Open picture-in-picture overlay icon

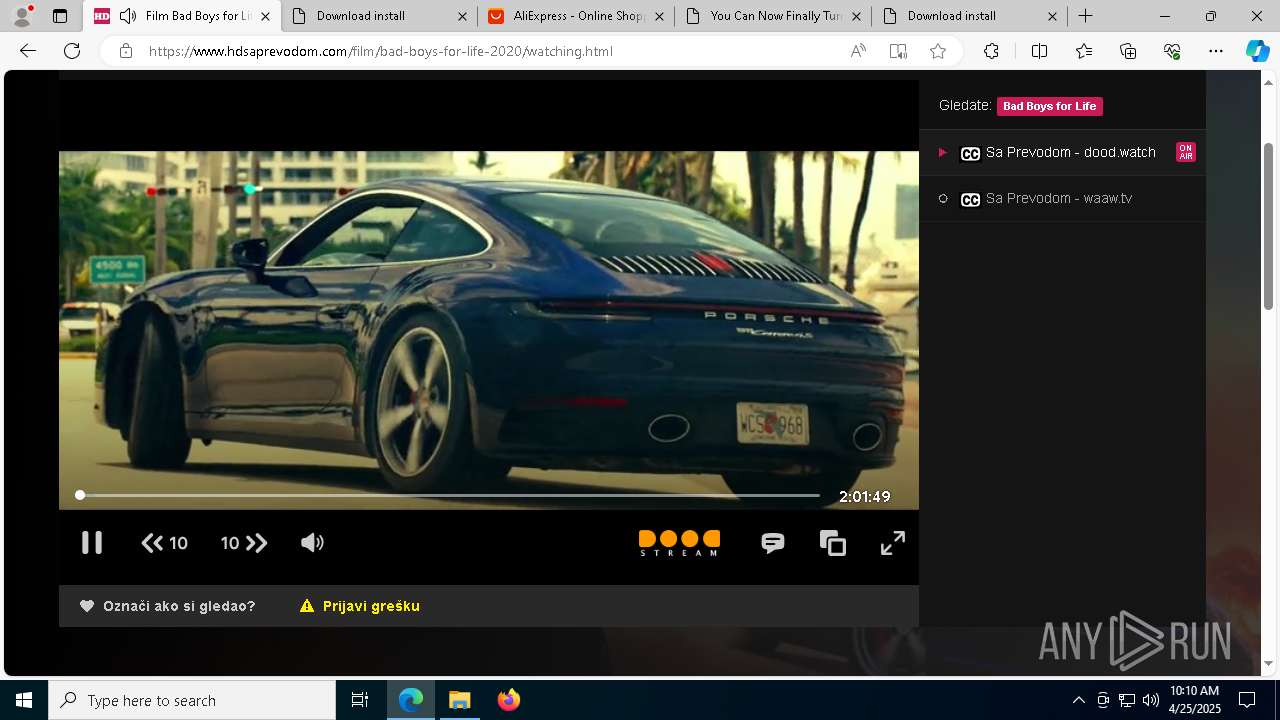833,543
